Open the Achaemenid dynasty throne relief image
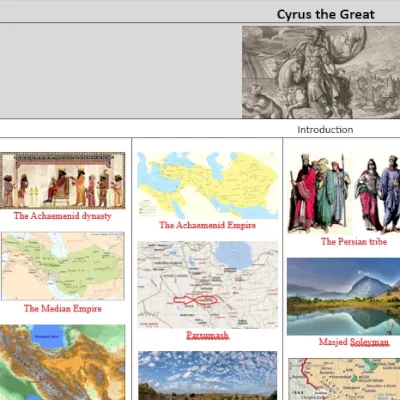This screenshot has height=400, width=400. [62, 180]
